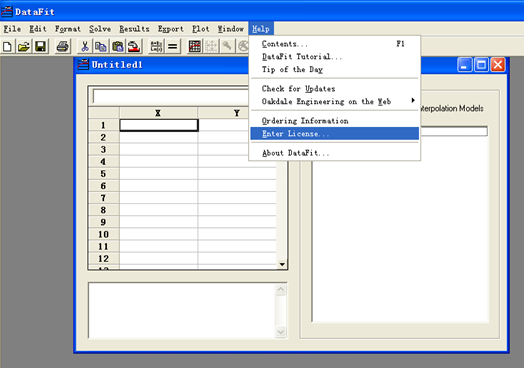
Task: Click inside the notes text box
Action: tap(182, 311)
